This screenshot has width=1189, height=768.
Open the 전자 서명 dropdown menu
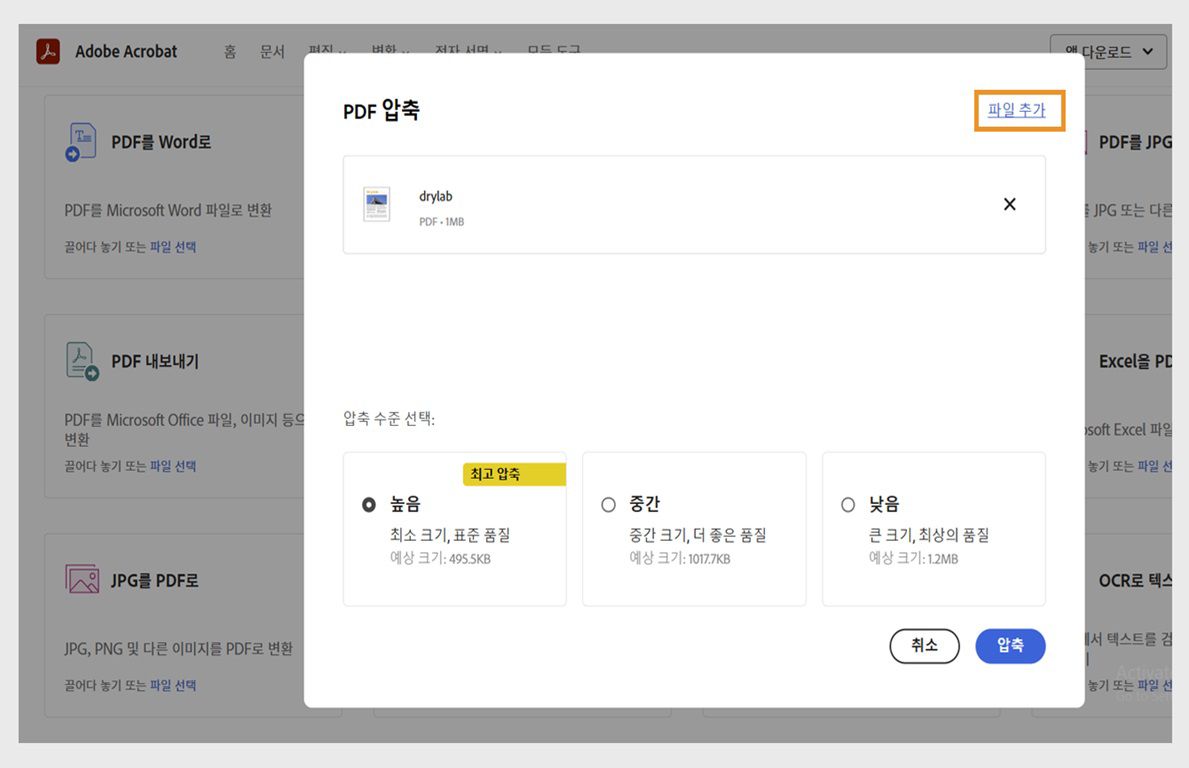pyautogui.click(x=466, y=52)
